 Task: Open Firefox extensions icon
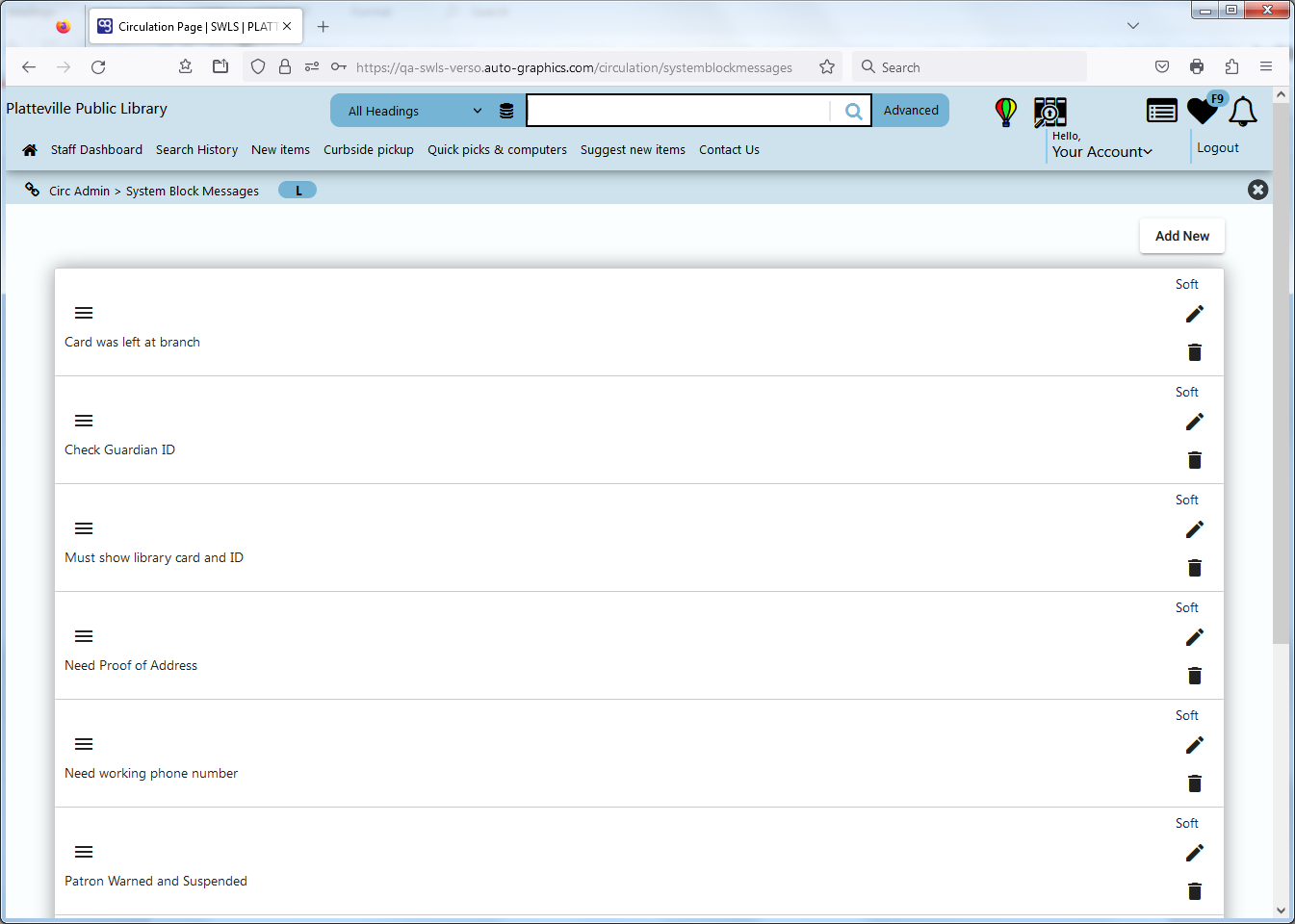click(1231, 66)
